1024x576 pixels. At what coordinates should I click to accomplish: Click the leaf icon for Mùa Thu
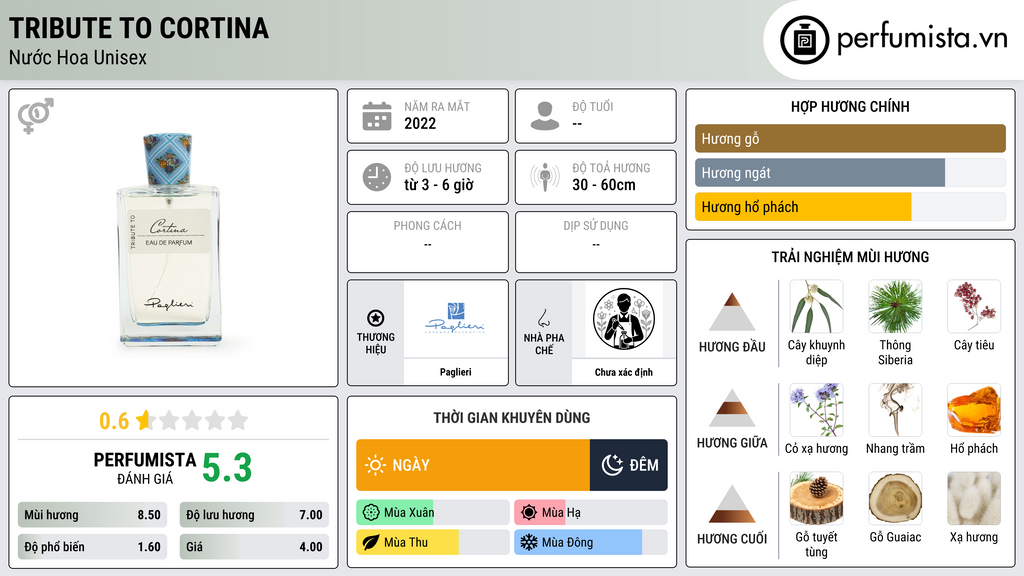click(370, 543)
